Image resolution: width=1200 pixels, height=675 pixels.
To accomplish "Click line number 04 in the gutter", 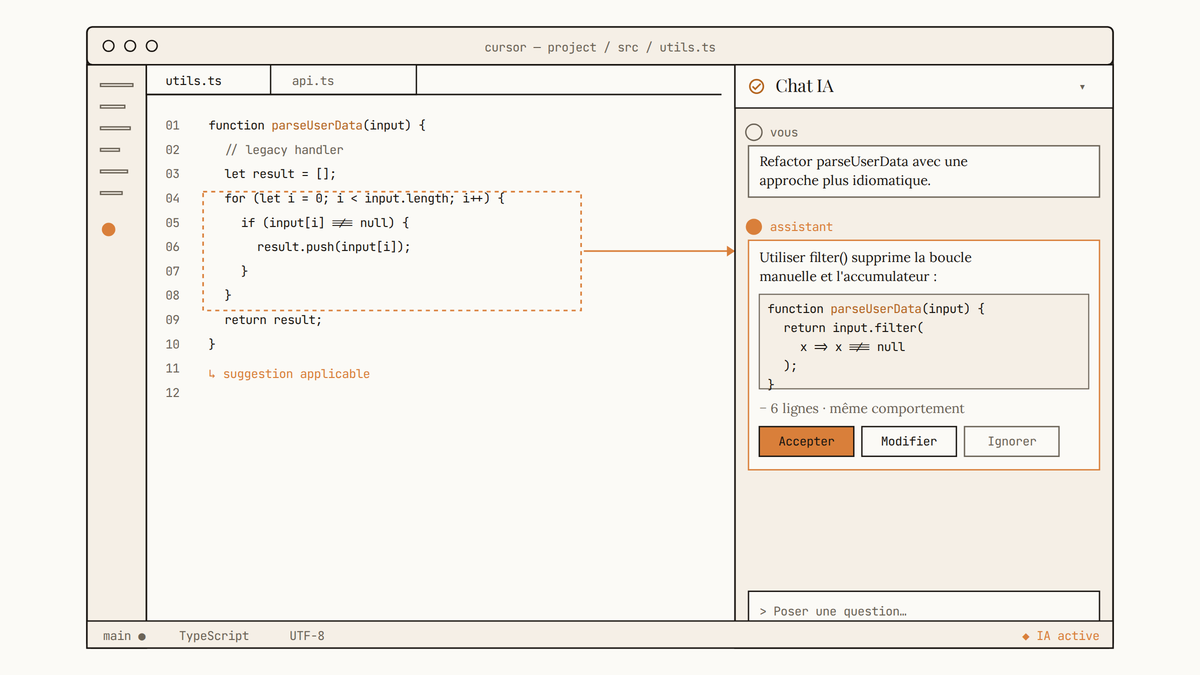I will click(173, 198).
